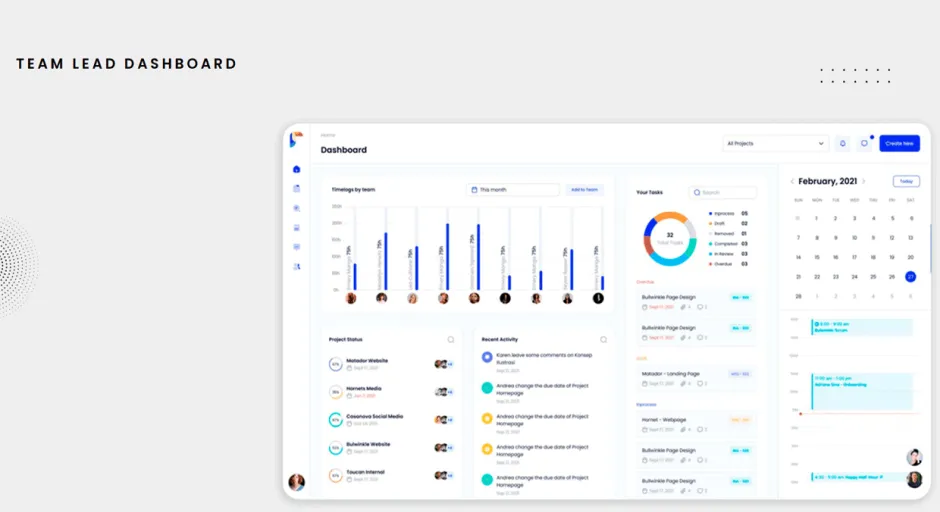Open the This month date filter
940x512 pixels.
click(x=513, y=189)
